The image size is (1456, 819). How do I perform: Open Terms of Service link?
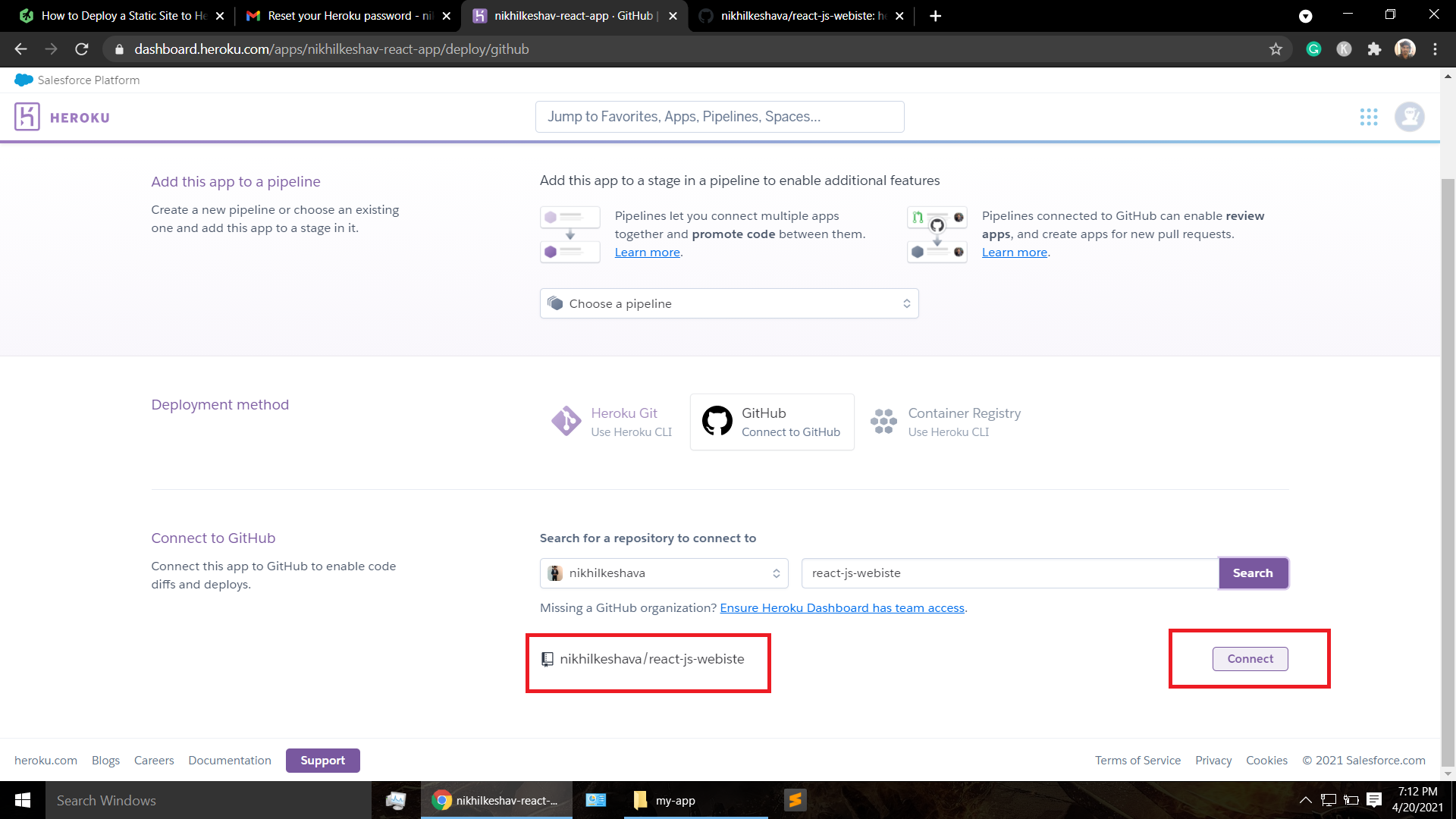point(1137,761)
